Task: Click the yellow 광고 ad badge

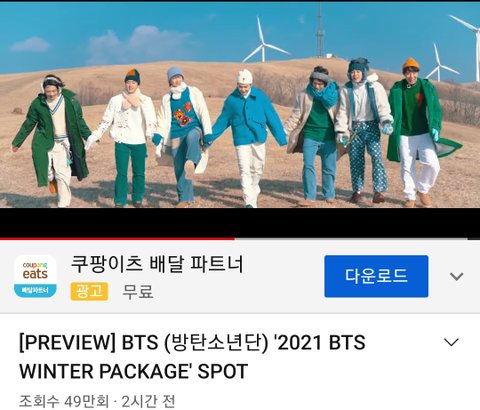Action: click(89, 291)
